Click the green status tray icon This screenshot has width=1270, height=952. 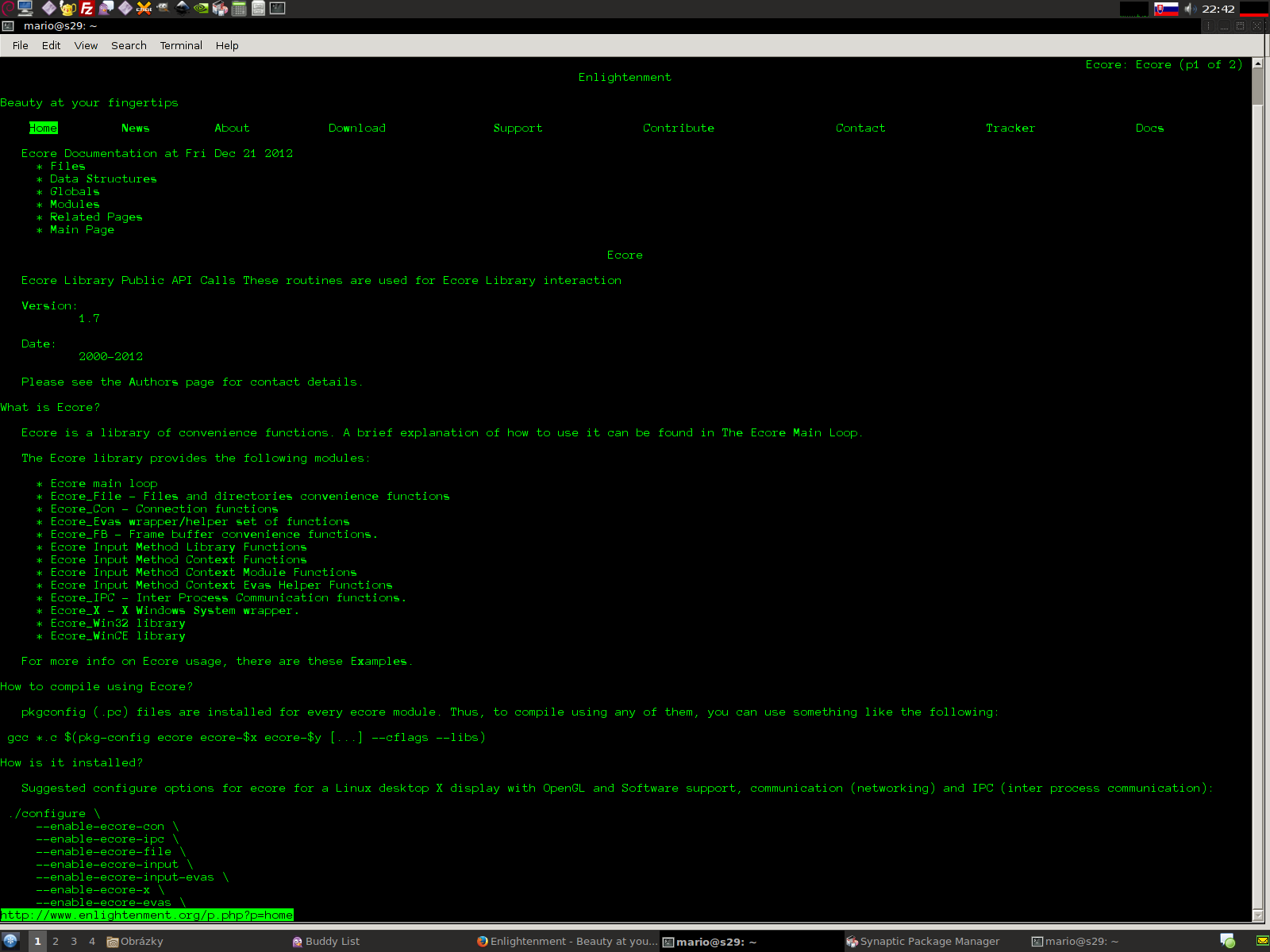[x=1228, y=941]
